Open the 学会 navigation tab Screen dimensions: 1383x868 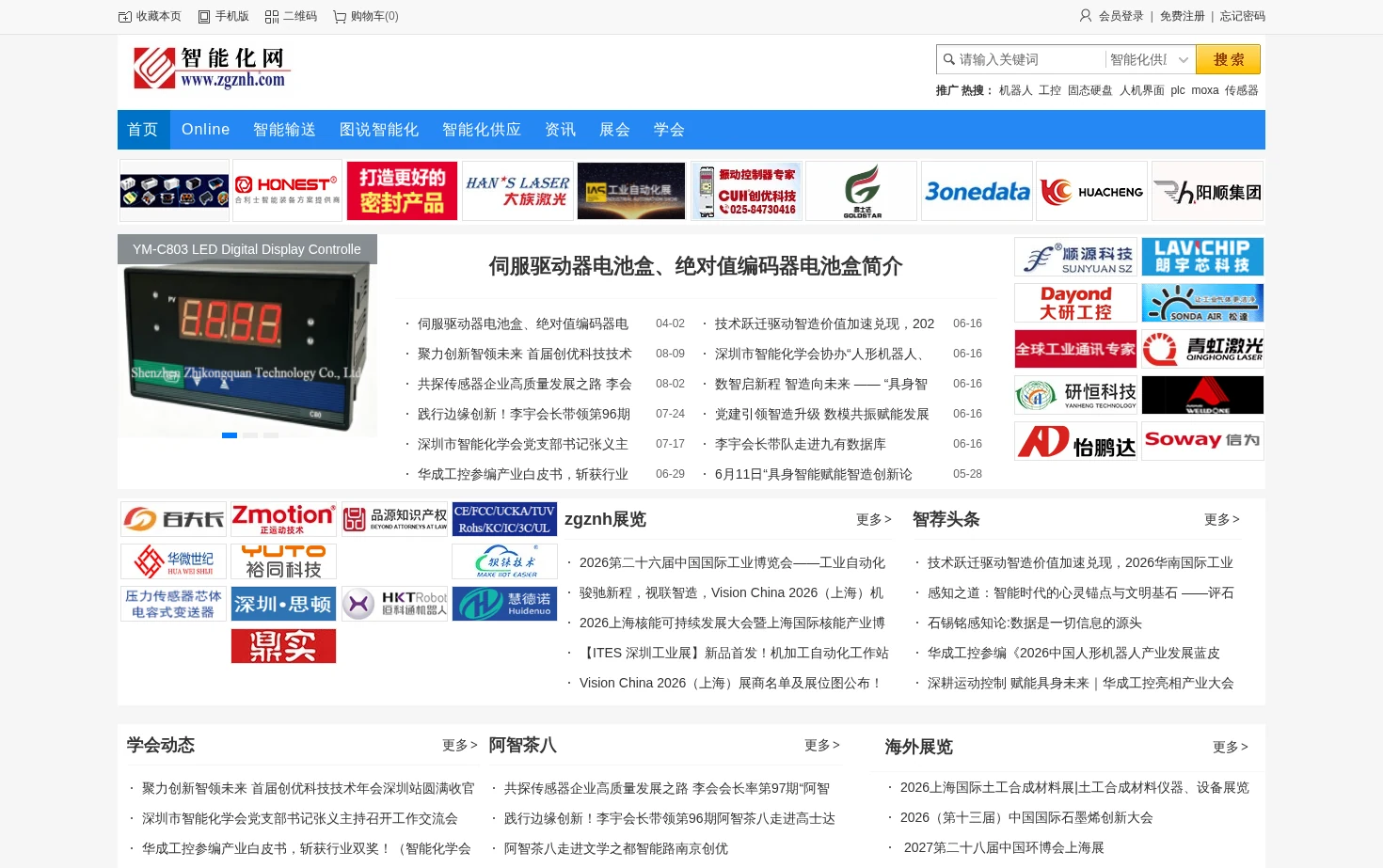click(x=670, y=130)
